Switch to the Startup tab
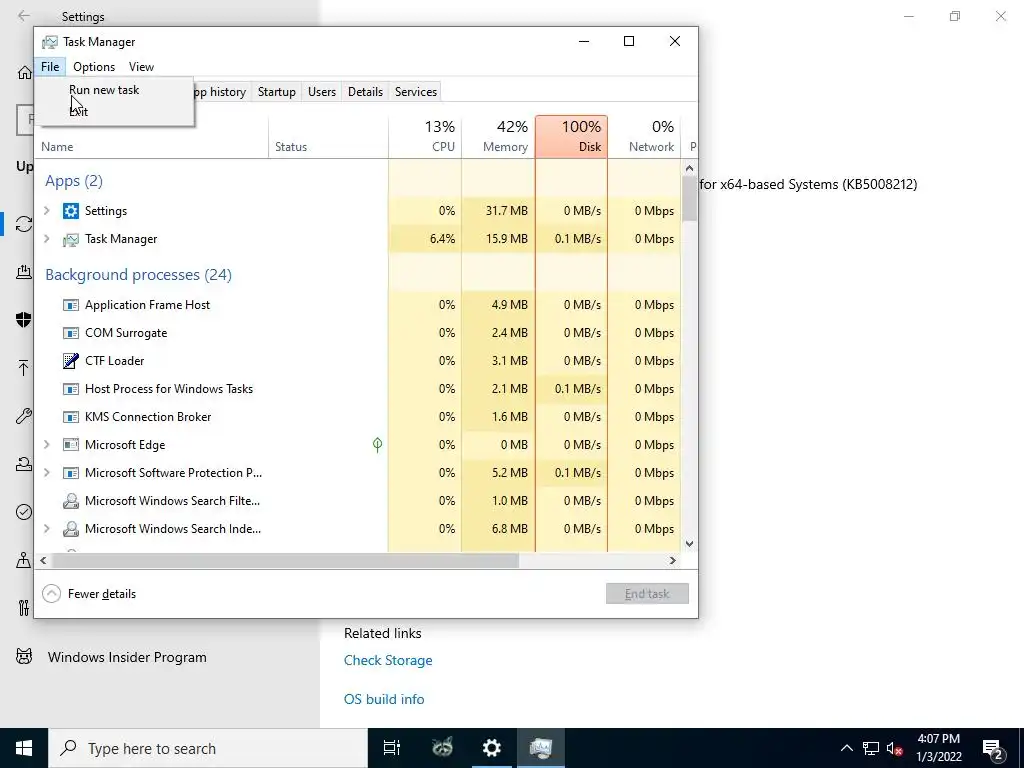This screenshot has width=1024, height=768. (276, 92)
